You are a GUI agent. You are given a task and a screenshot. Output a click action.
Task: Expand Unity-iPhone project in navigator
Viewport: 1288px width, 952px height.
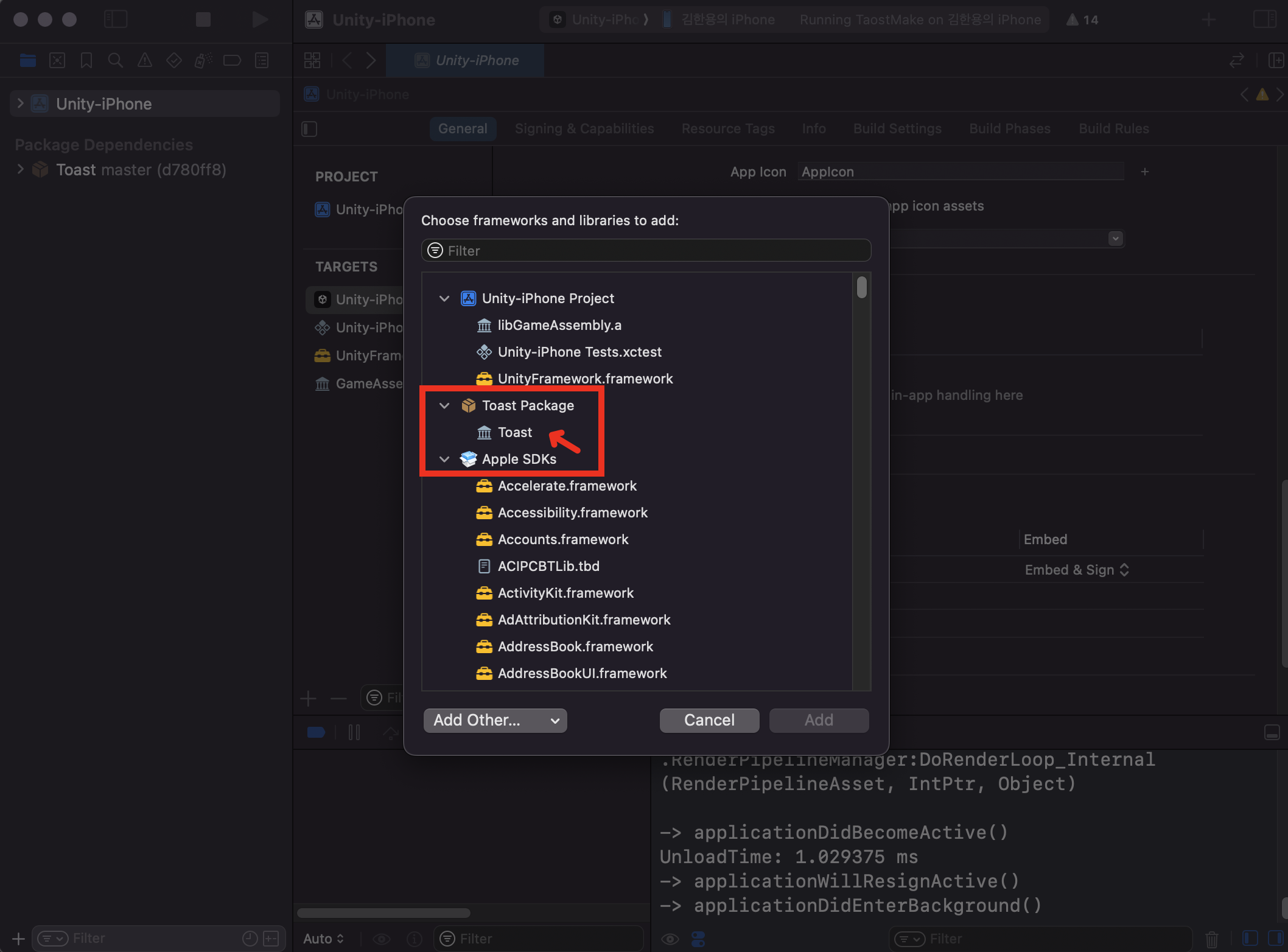pos(20,103)
